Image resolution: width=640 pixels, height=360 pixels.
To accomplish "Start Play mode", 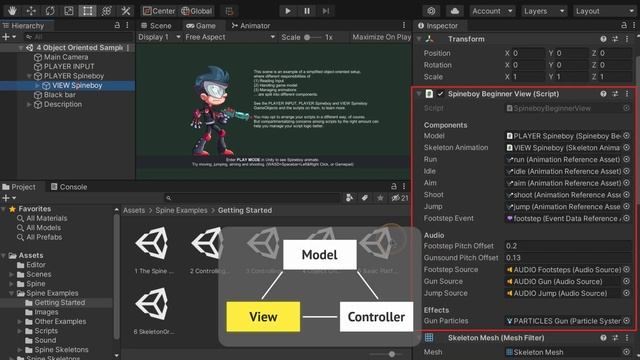I will pos(288,11).
